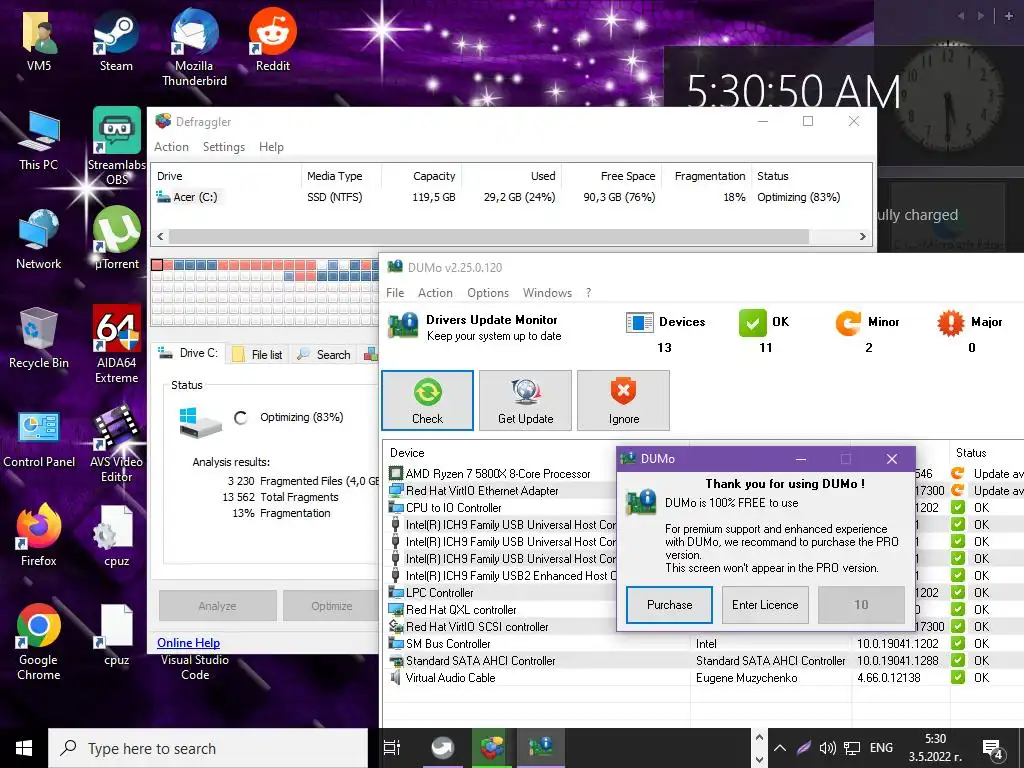Viewport: 1024px width, 768px height.
Task: Click the Defraggler horizontal scrollbar thumb
Action: [488, 236]
